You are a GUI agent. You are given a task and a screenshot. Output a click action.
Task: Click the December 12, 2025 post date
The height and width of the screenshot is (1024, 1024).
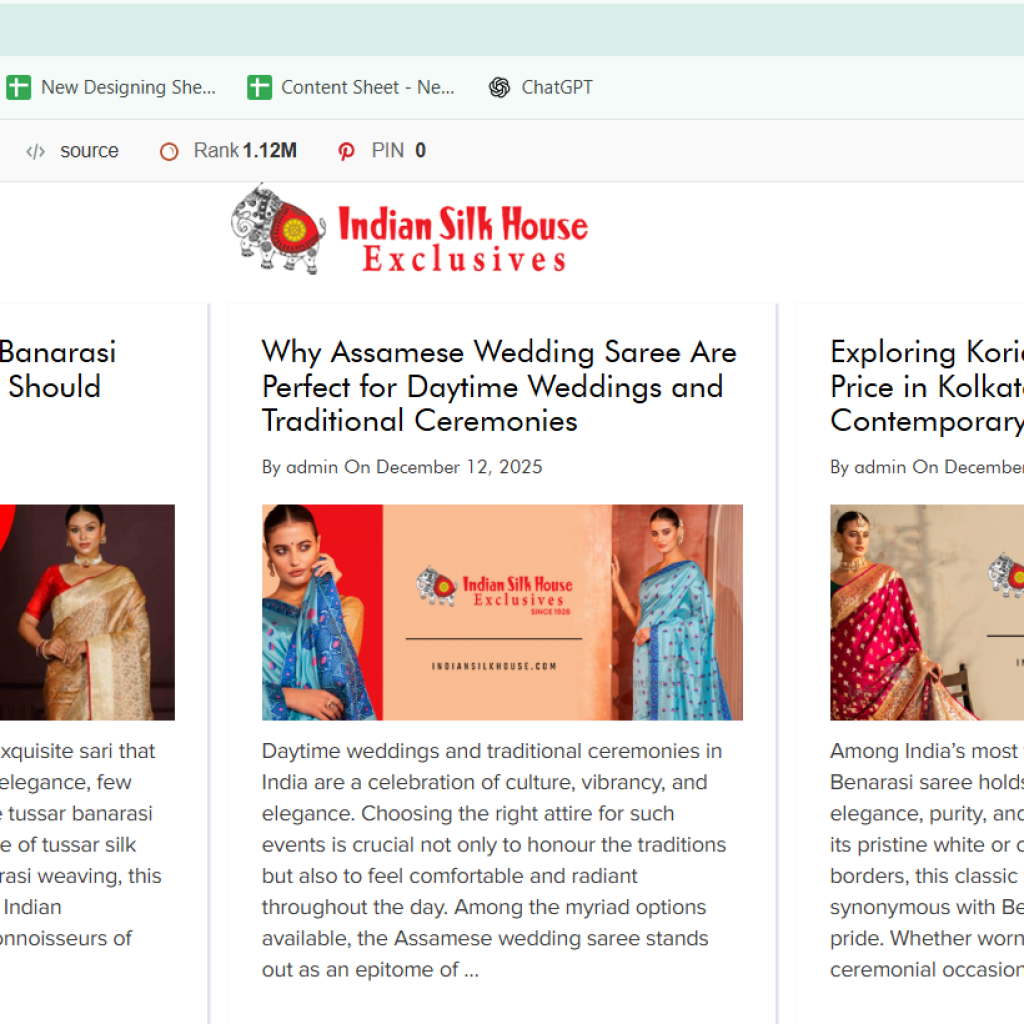pyautogui.click(x=459, y=467)
